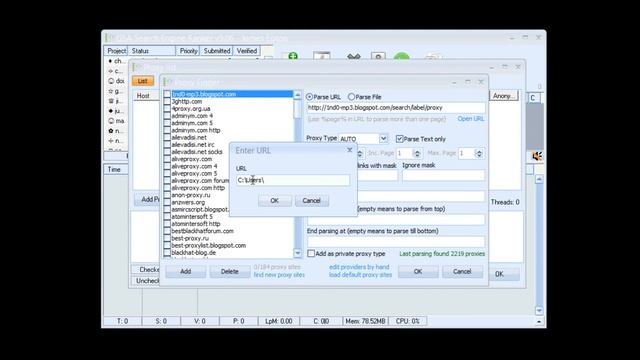Click the Ignore mask input field
Screen dimensions: 640x360
click(x=443, y=176)
